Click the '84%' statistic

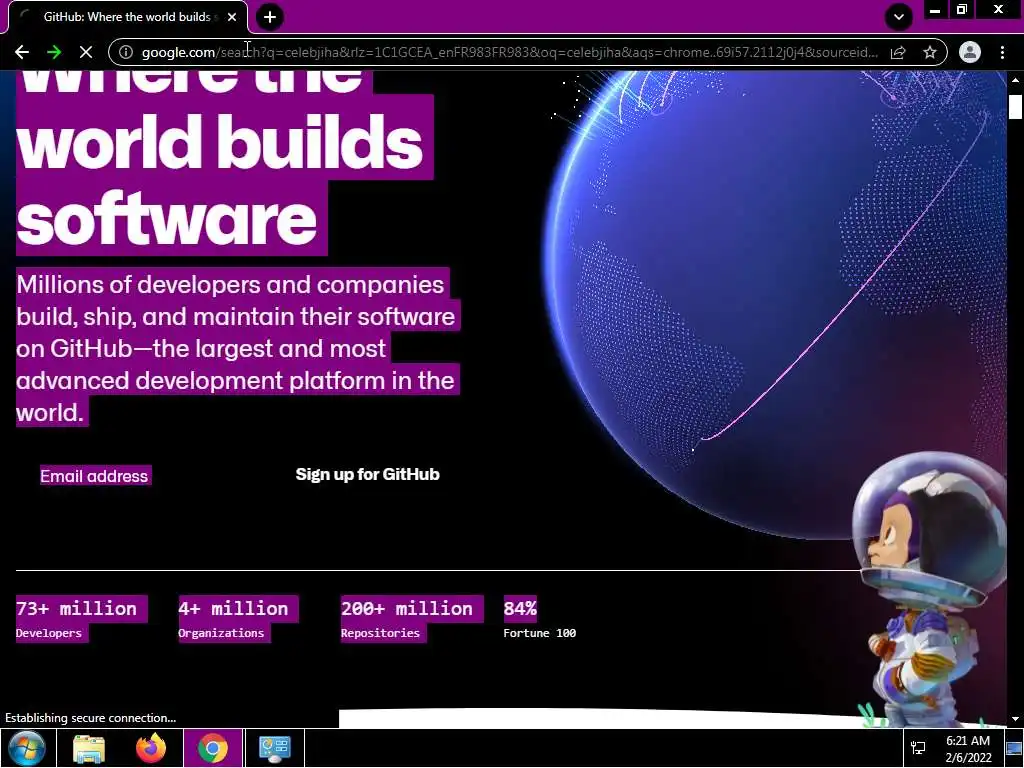(520, 609)
